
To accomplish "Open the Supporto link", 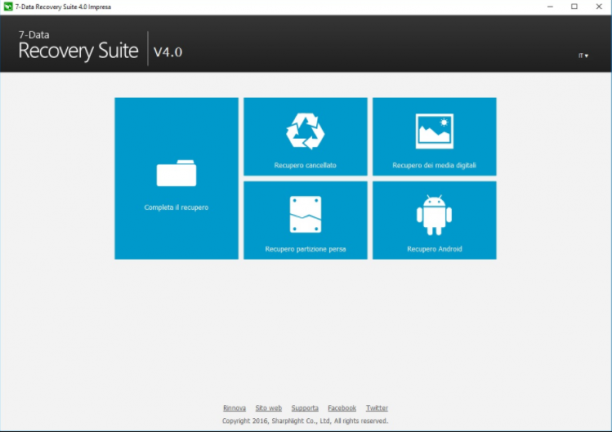I will click(305, 408).
